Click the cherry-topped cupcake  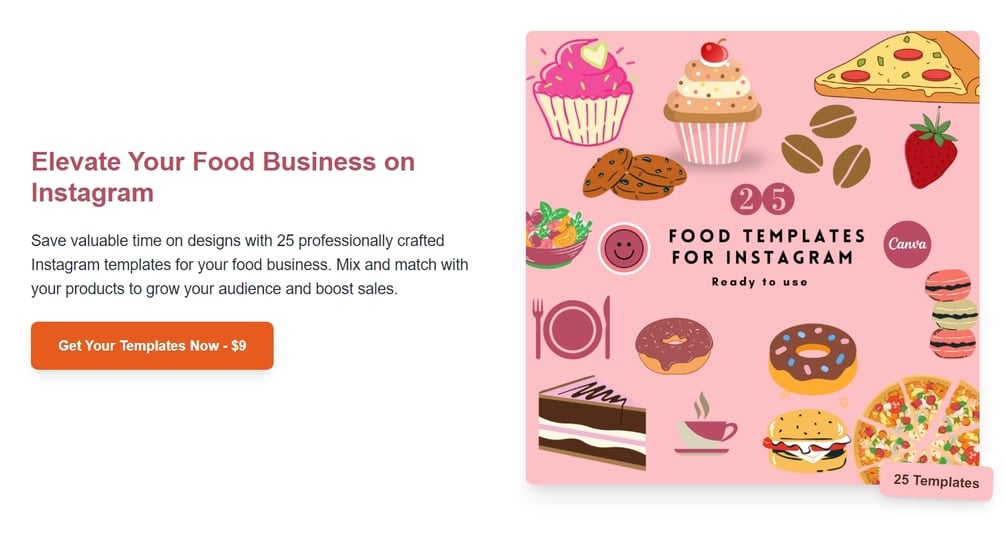click(713, 103)
